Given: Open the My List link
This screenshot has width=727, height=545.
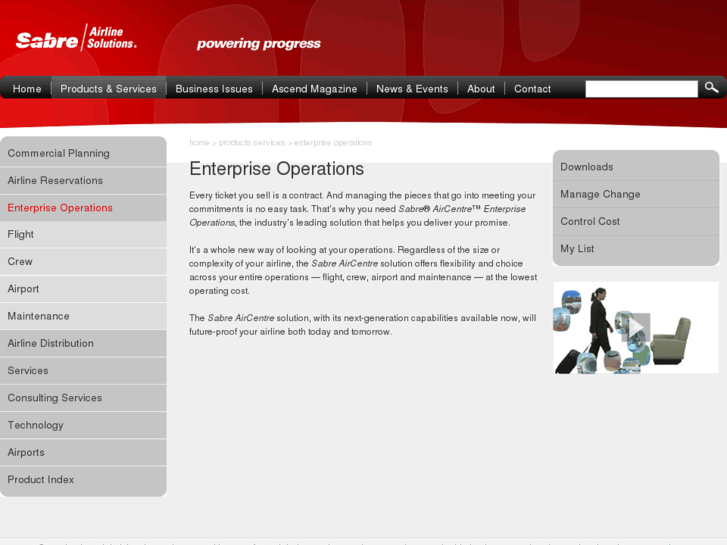Looking at the screenshot, I should tap(636, 249).
